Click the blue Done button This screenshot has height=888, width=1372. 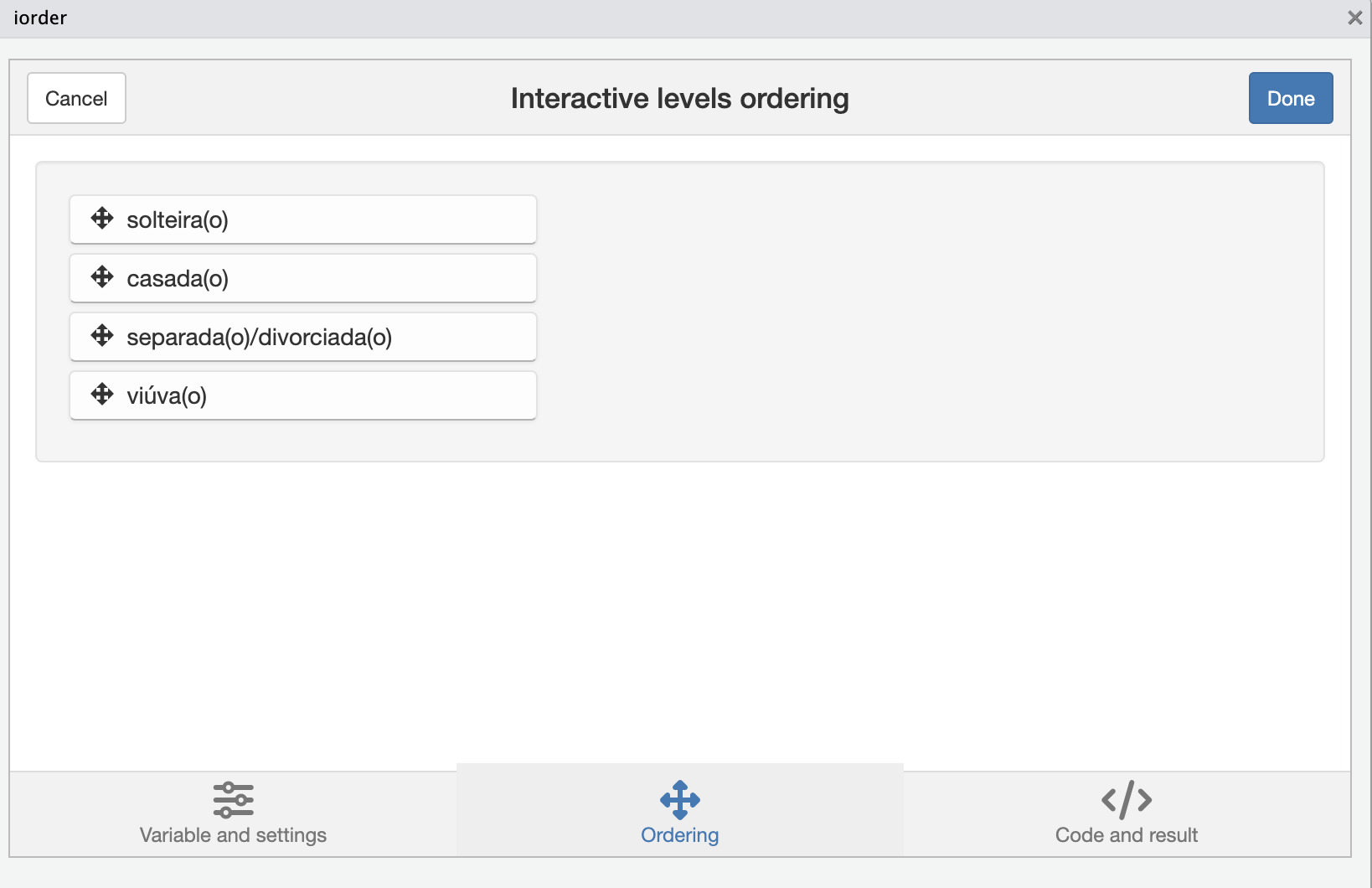(1290, 99)
